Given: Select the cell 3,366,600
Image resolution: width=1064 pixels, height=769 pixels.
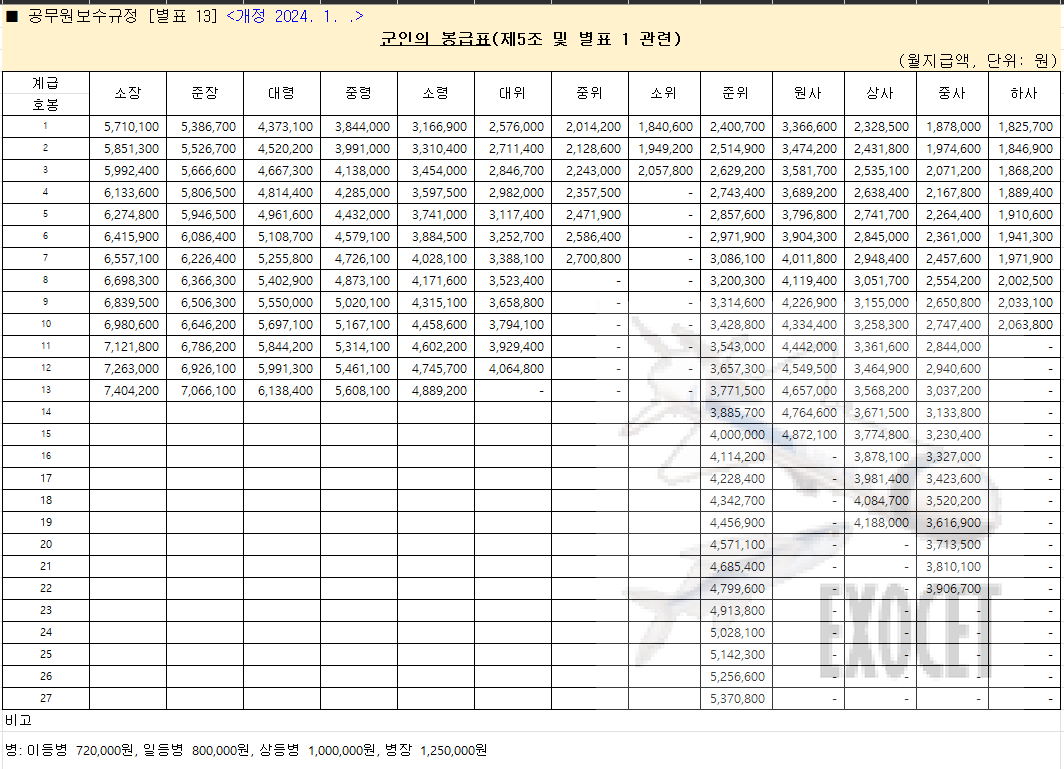Looking at the screenshot, I should click(x=808, y=127).
